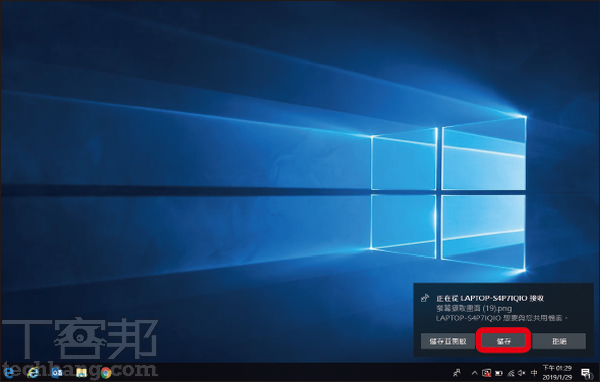The height and width of the screenshot is (382, 600).
Task: Open the Action Center notifications icon
Action: pyautogui.click(x=586, y=373)
